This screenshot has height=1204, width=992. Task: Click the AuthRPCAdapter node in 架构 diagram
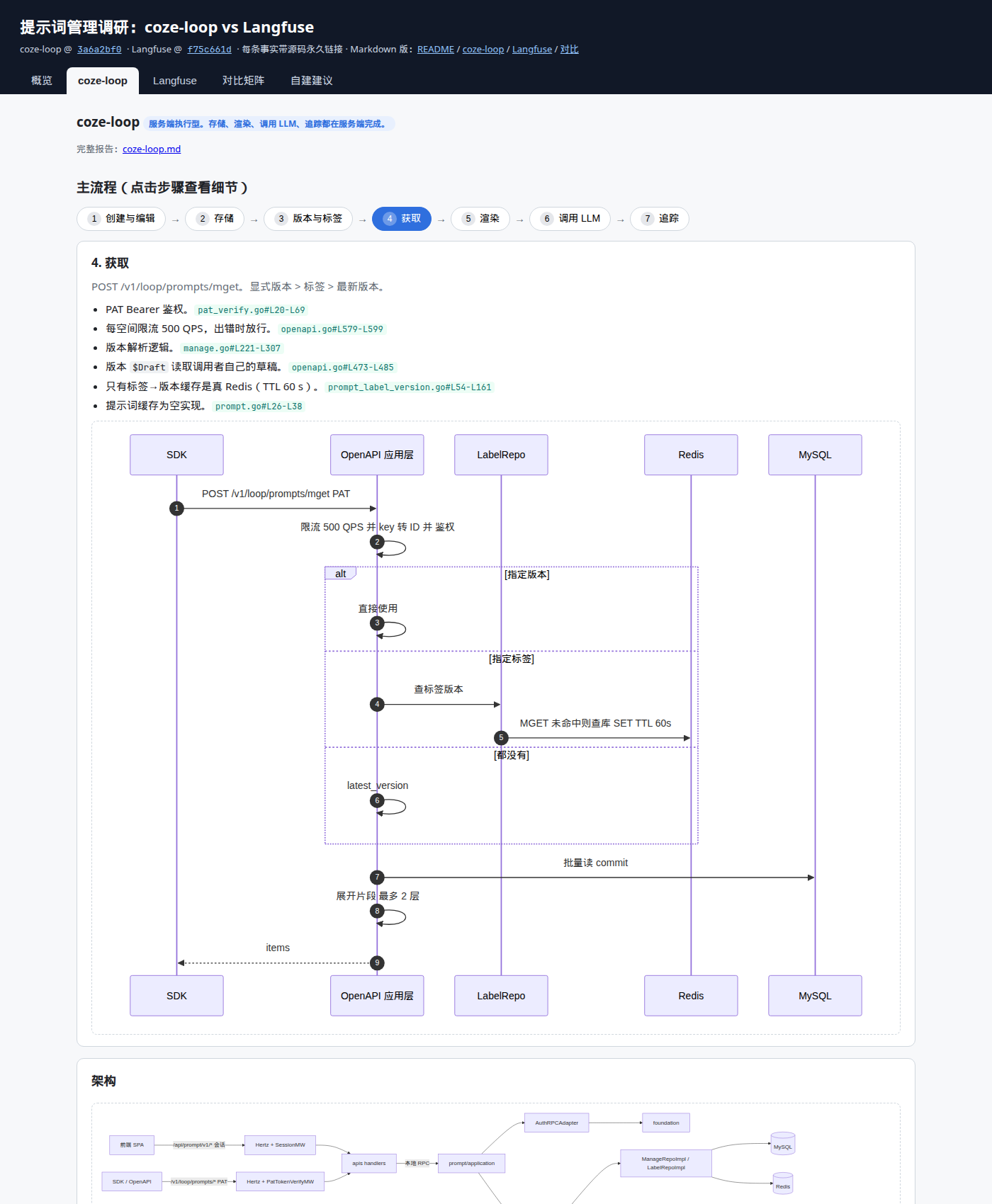(x=557, y=1123)
